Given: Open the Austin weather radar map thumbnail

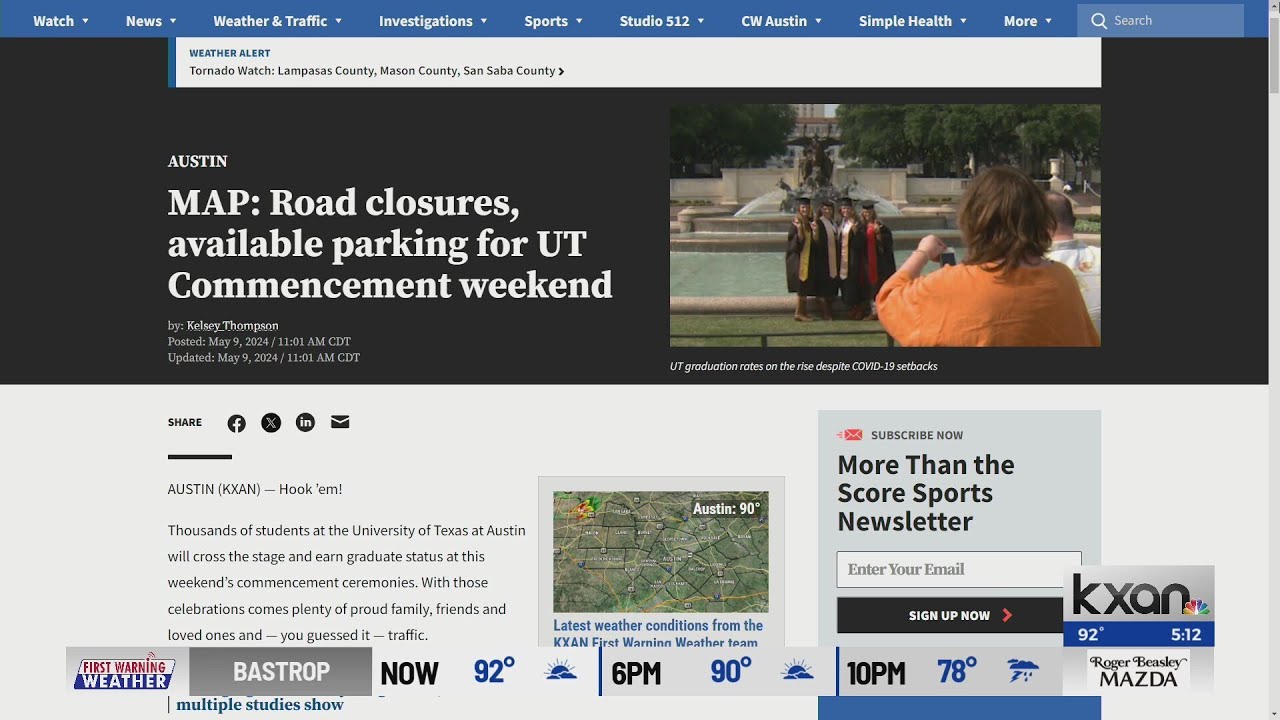Looking at the screenshot, I should (x=661, y=551).
